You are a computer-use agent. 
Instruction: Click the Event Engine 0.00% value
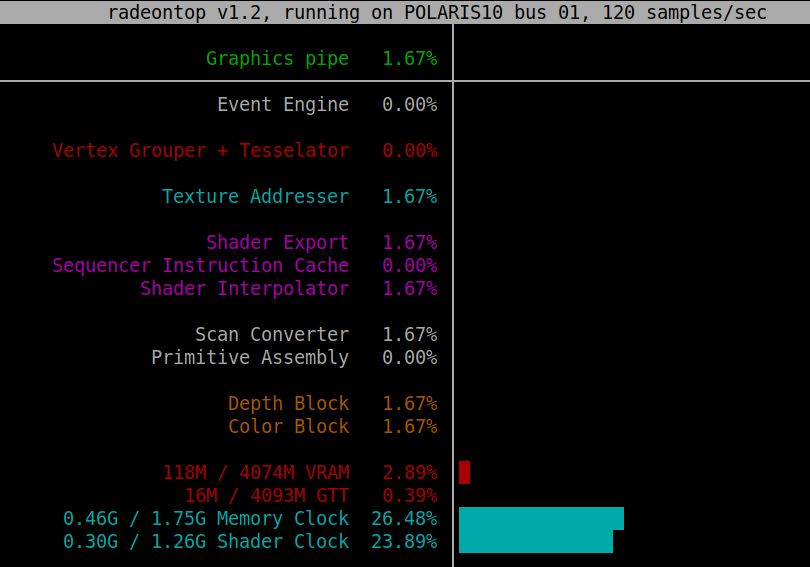[410, 105]
